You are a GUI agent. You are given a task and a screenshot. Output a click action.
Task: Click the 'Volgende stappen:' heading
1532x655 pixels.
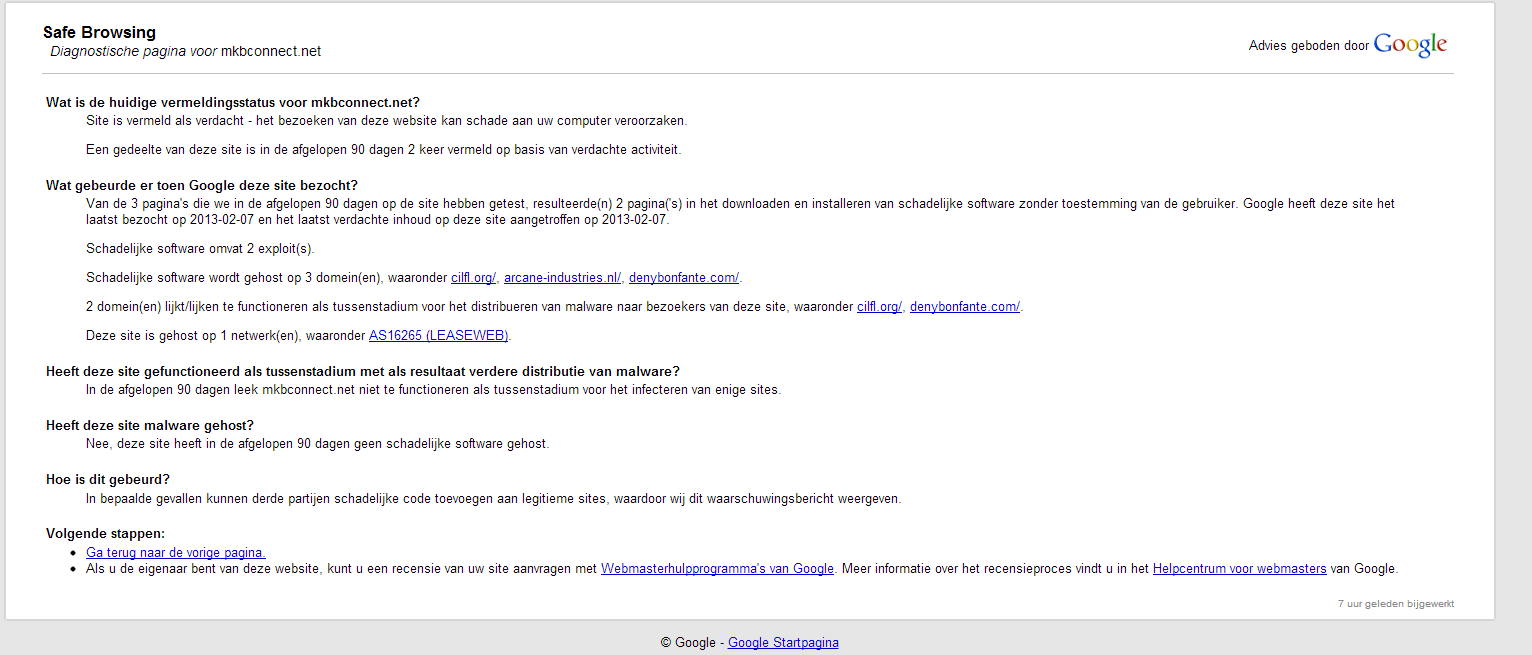106,533
